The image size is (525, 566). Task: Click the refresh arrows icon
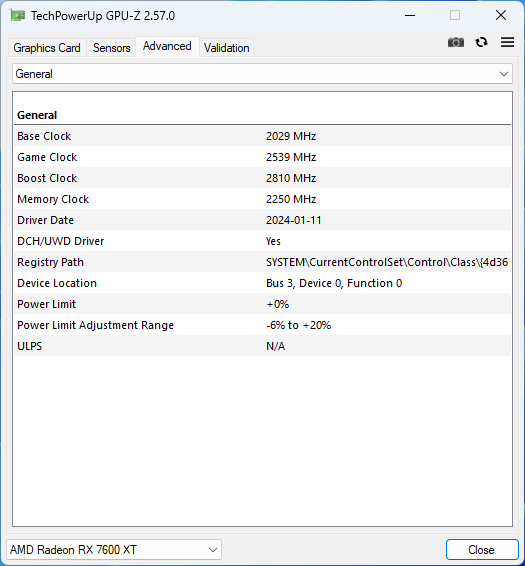coord(481,42)
